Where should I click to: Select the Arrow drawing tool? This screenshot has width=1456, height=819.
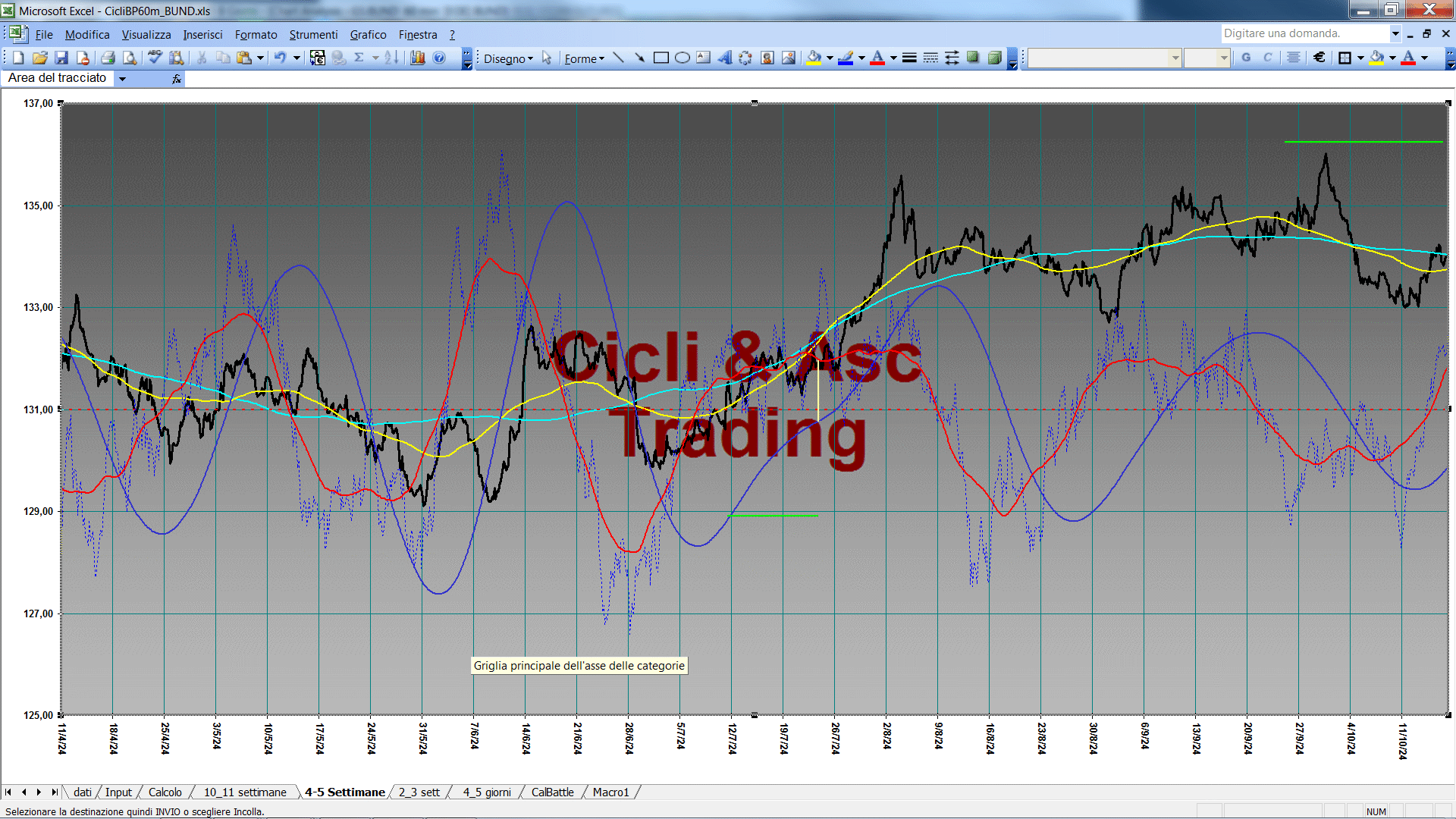[639, 58]
